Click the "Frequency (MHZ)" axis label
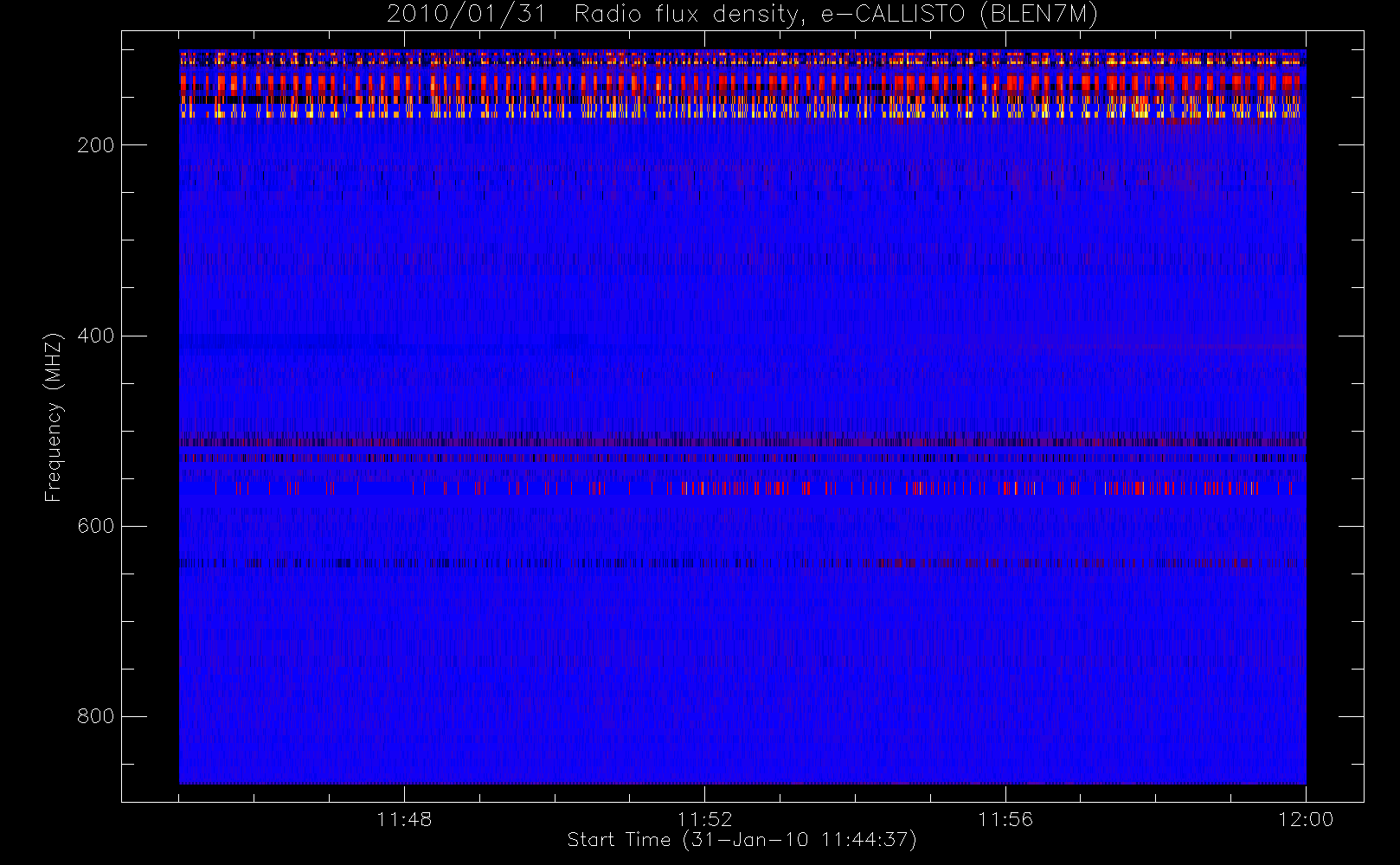The image size is (1400, 865). tap(54, 417)
